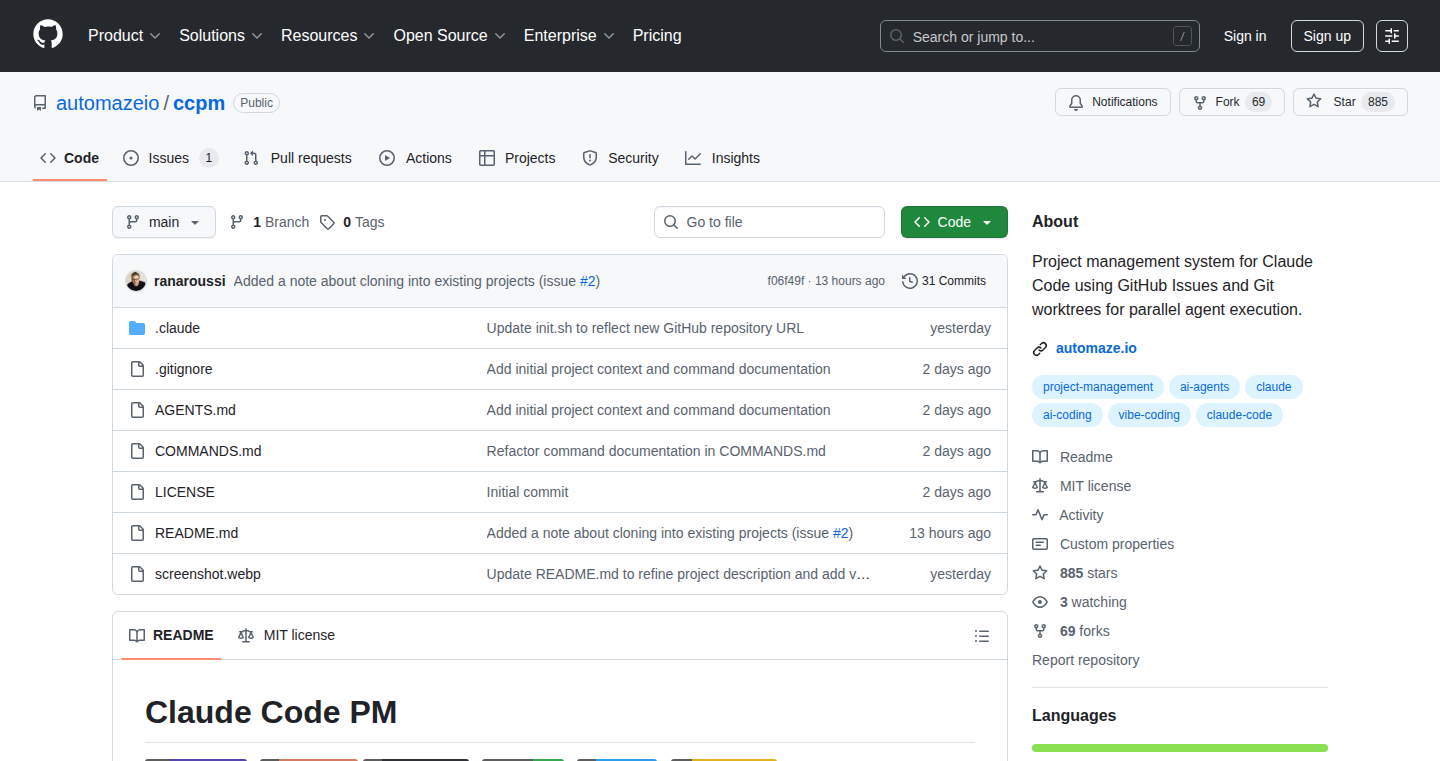Image resolution: width=1440 pixels, height=761 pixels.
Task: Click commit hash f06f49f
Action: coord(785,281)
